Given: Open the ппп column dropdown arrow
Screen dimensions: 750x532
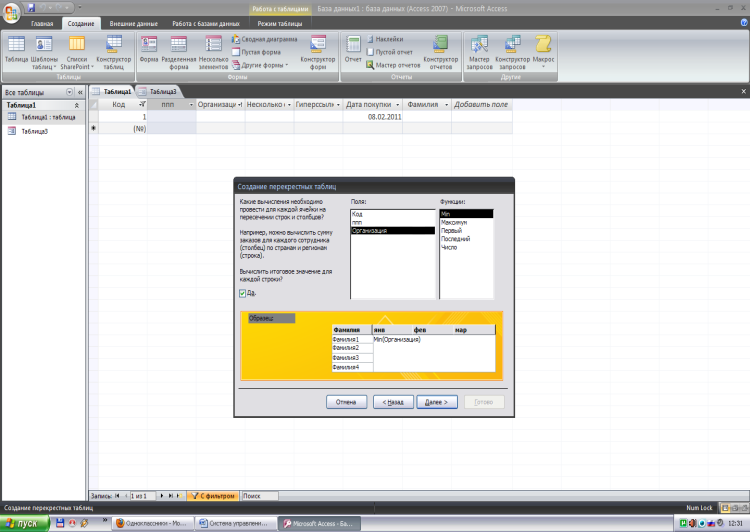Looking at the screenshot, I should (191, 105).
